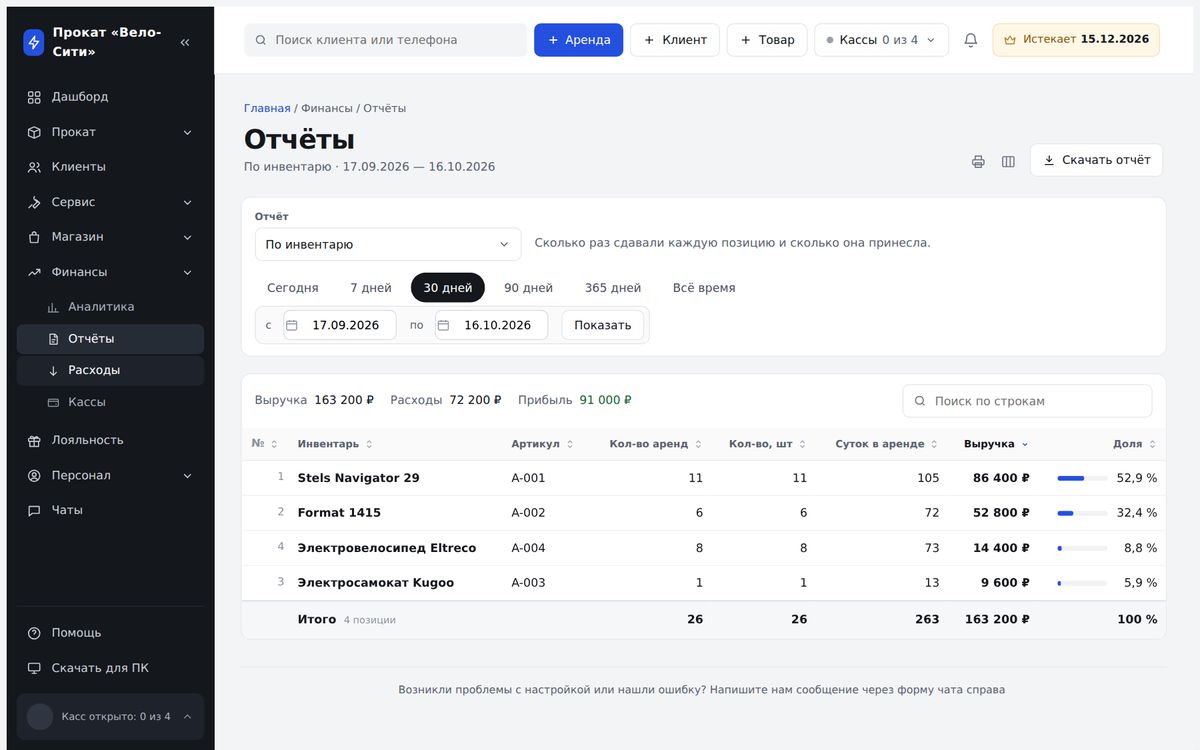Open Расходы in the sidebar
This screenshot has width=1200, height=750.
click(x=110, y=370)
